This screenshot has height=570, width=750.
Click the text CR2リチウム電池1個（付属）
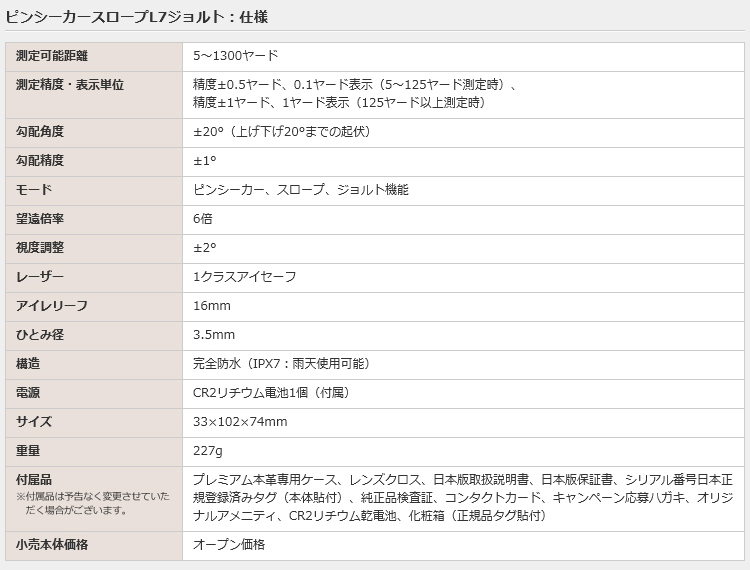pyautogui.click(x=271, y=393)
